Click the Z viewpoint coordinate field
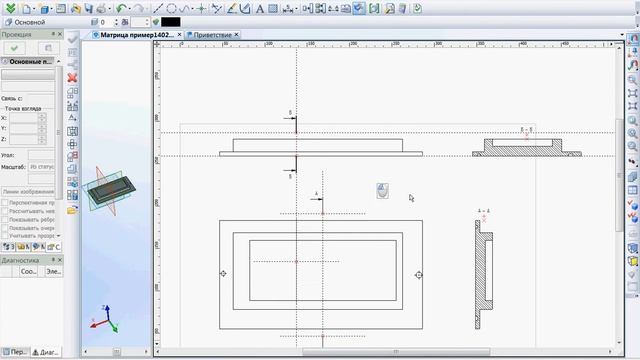 [x=24, y=139]
